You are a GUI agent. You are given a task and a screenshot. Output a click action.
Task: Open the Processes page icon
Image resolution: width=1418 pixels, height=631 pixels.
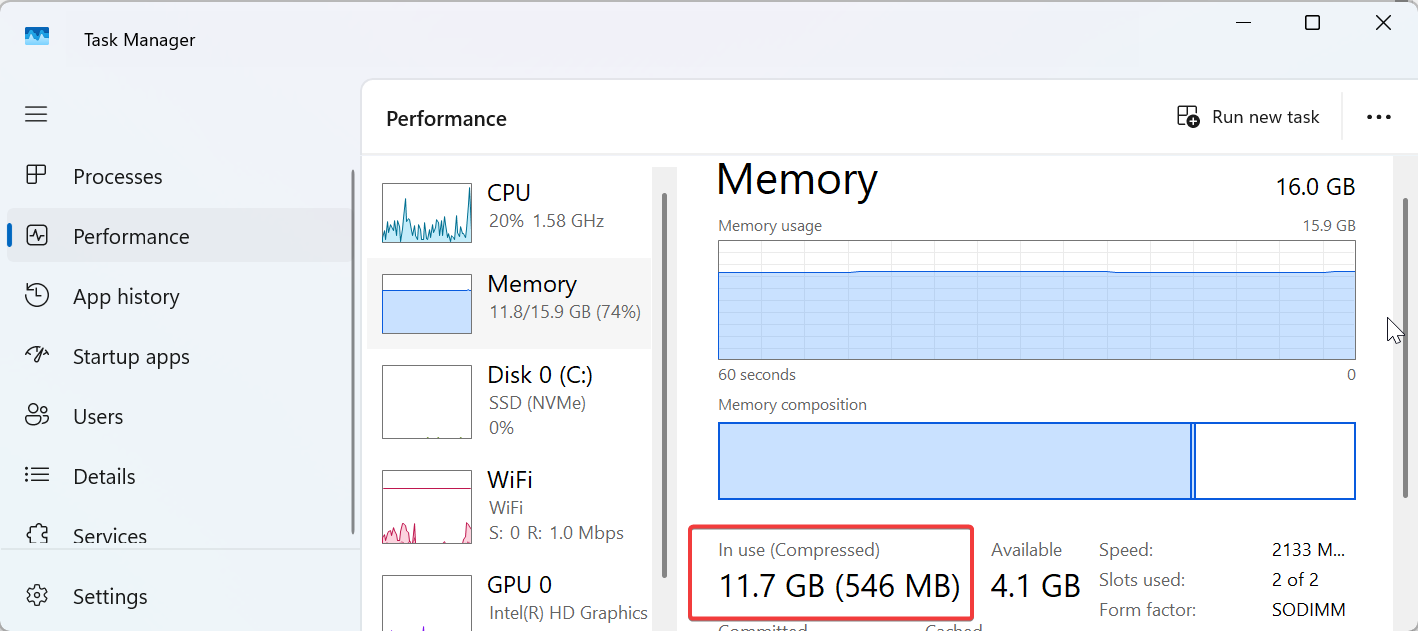(36, 176)
